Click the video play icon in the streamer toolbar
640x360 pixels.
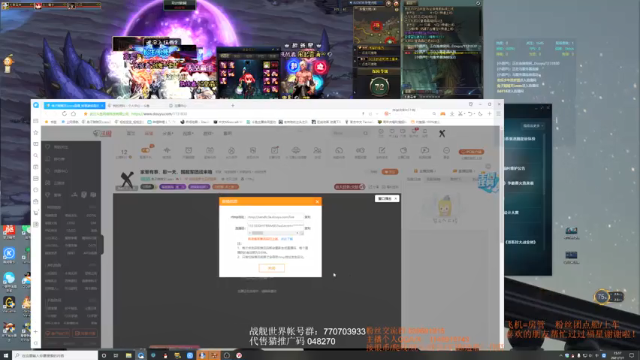[x=425, y=151]
